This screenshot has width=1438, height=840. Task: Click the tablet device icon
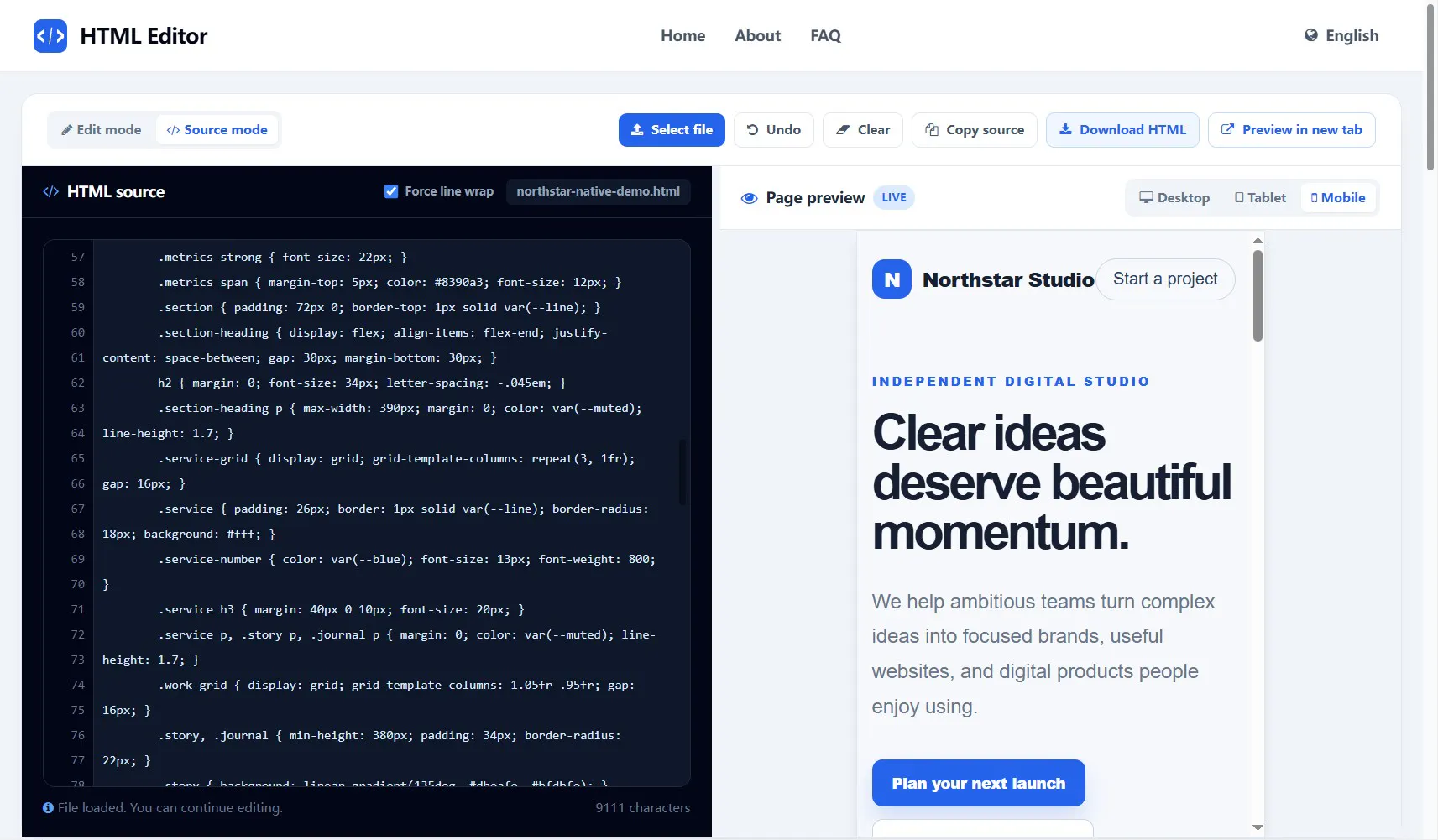[x=1239, y=197]
